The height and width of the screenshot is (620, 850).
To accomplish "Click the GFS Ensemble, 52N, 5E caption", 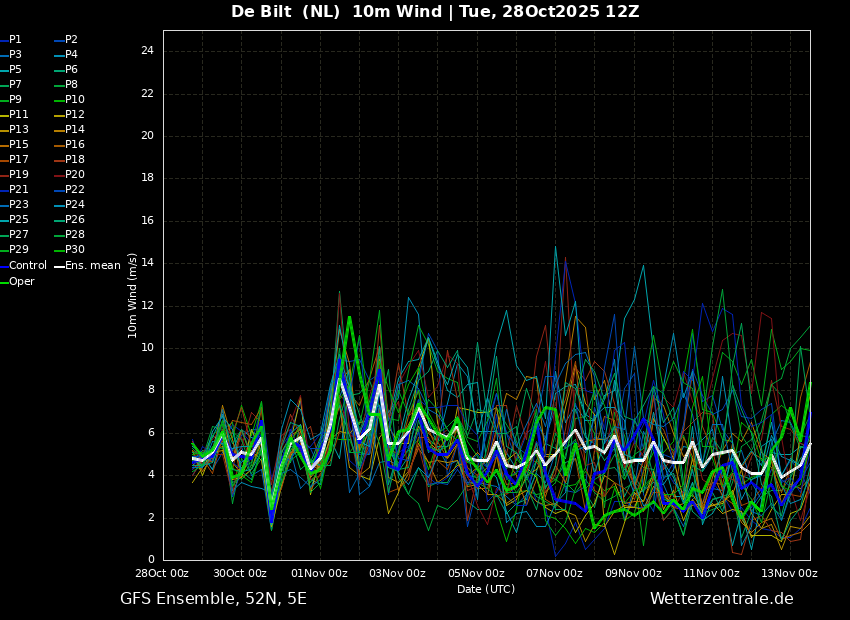I will point(213,599).
